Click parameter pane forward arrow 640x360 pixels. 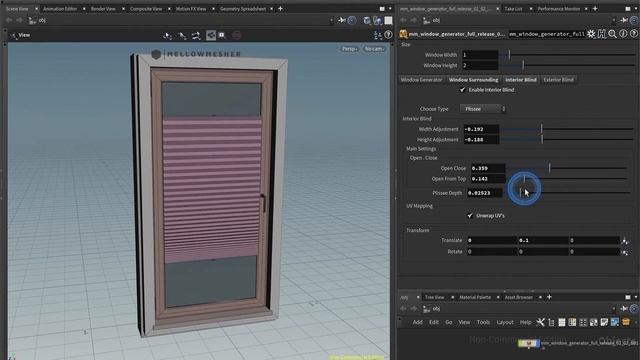click(413, 20)
